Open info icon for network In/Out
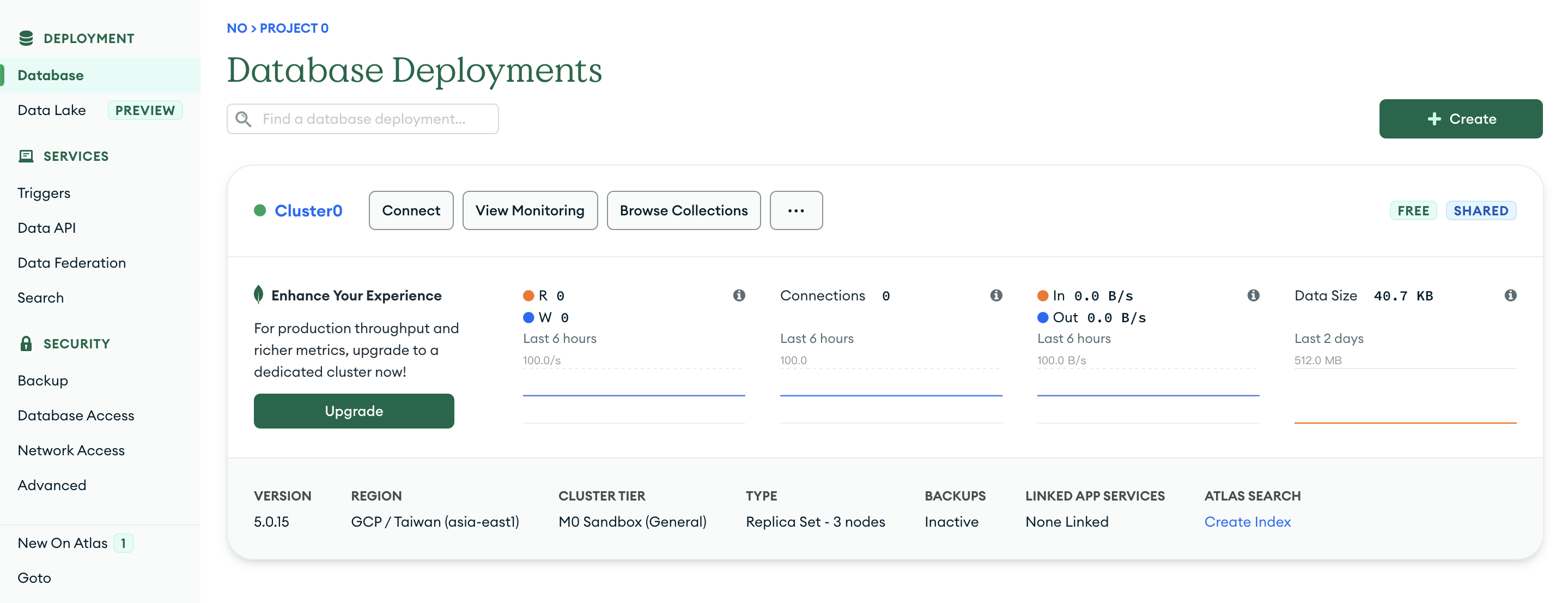Image resolution: width=1568 pixels, height=603 pixels. 1253,296
